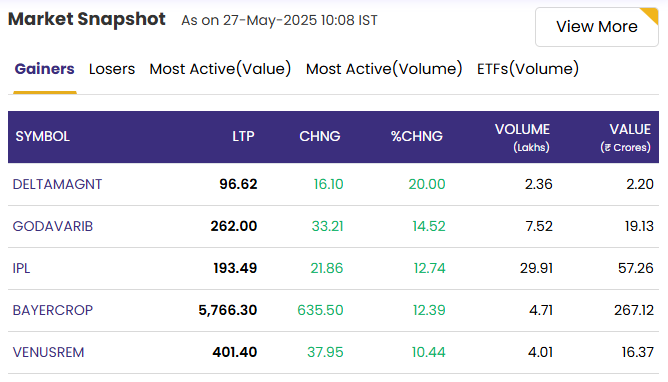Switch to the Losers tab
Viewport: 668px width, 382px height.
click(112, 69)
